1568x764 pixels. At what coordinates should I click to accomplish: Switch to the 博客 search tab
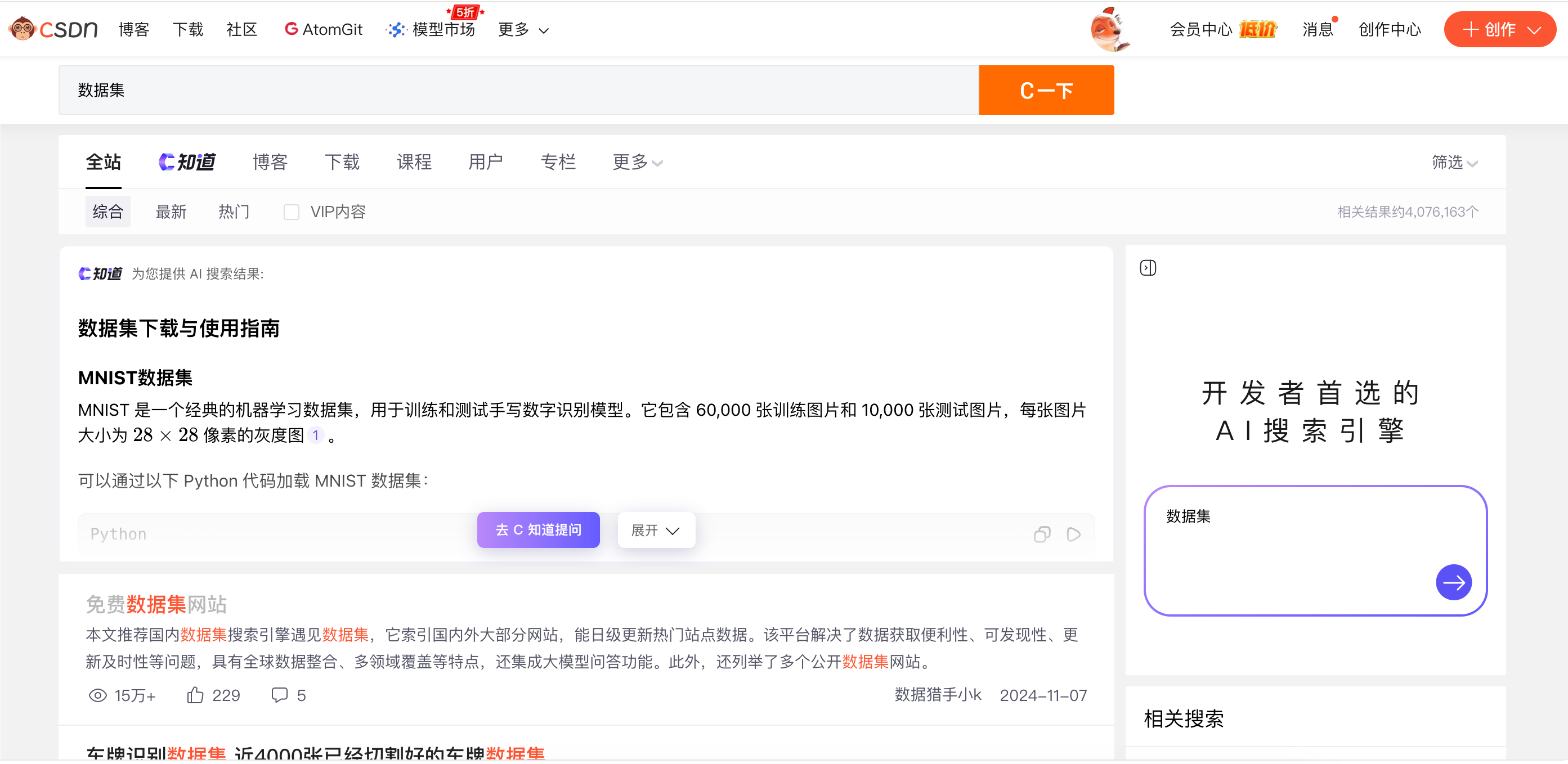[x=270, y=162]
